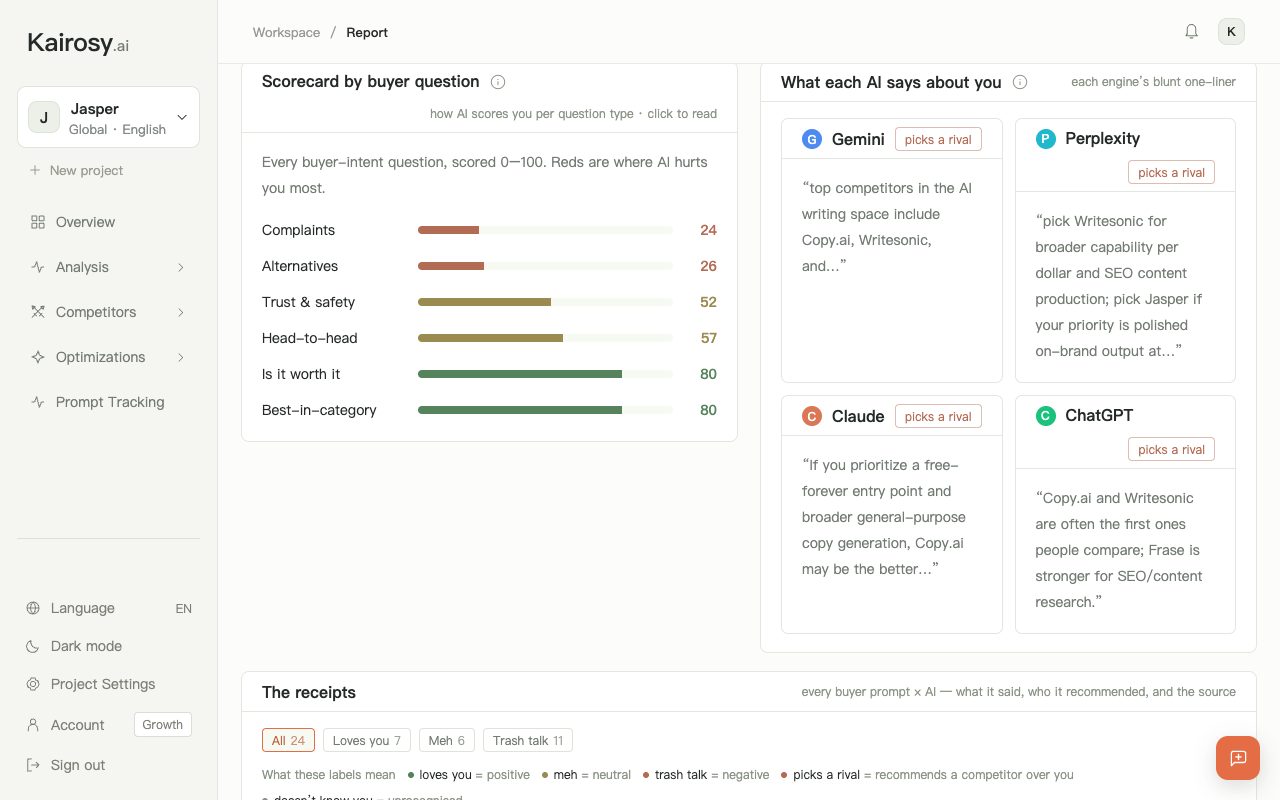Click the Gemini engine logo

tap(812, 139)
